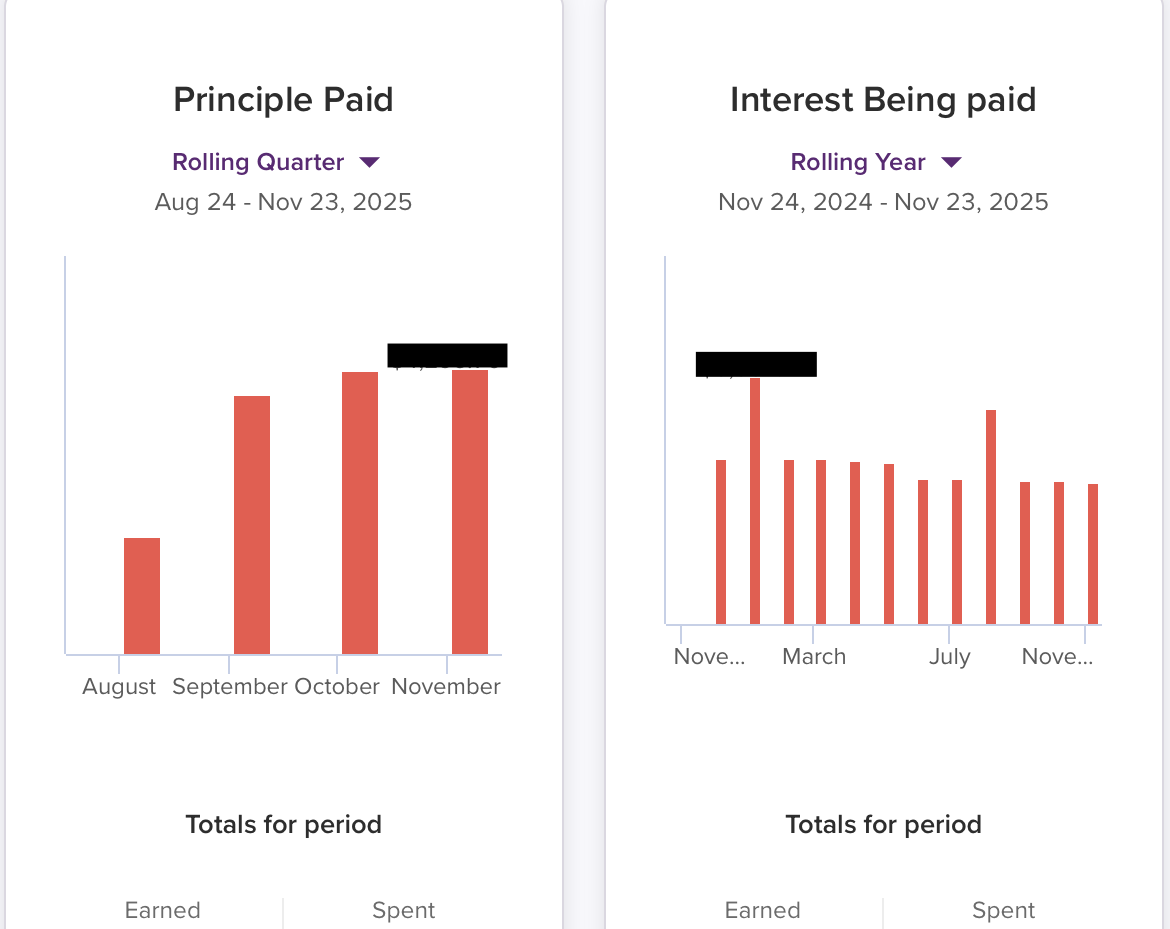Image resolution: width=1170 pixels, height=929 pixels.
Task: Click the arrow beside Rolling Year
Action: click(951, 162)
